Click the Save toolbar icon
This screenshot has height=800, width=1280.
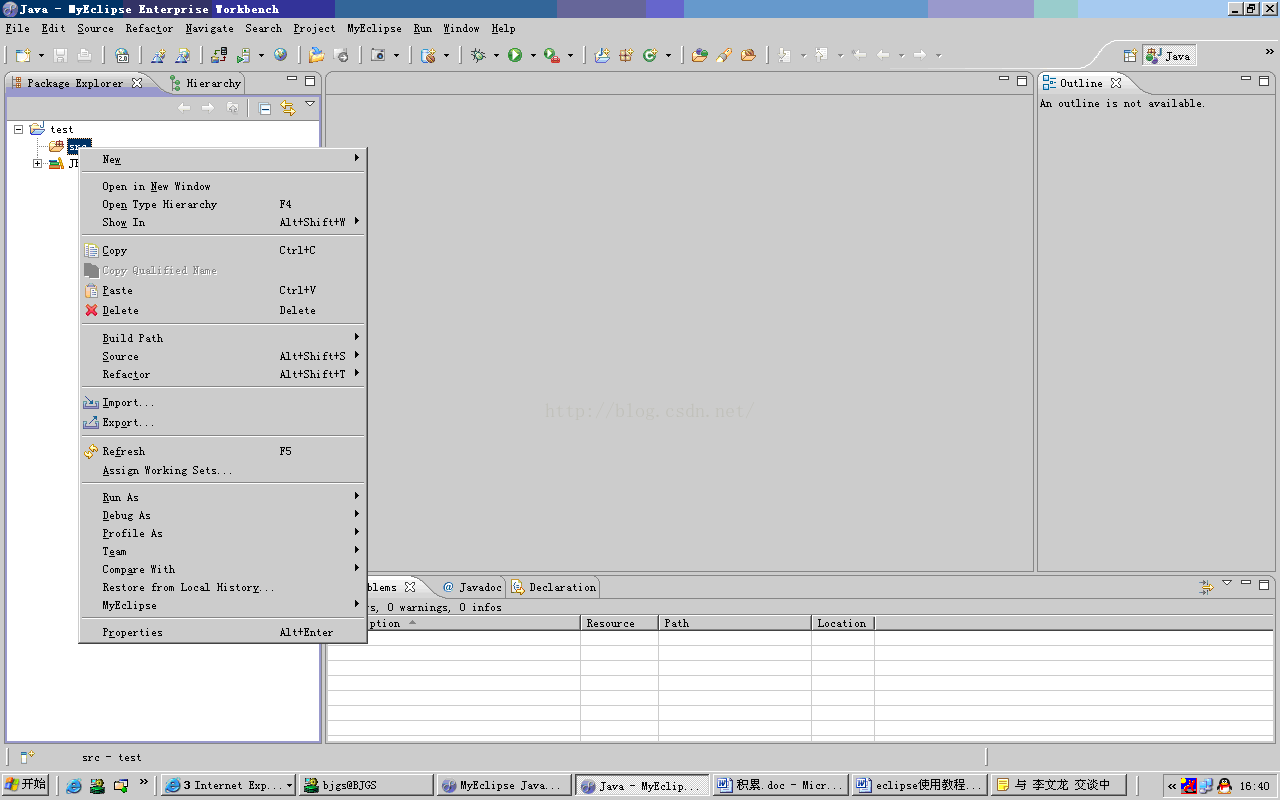pyautogui.click(x=61, y=55)
